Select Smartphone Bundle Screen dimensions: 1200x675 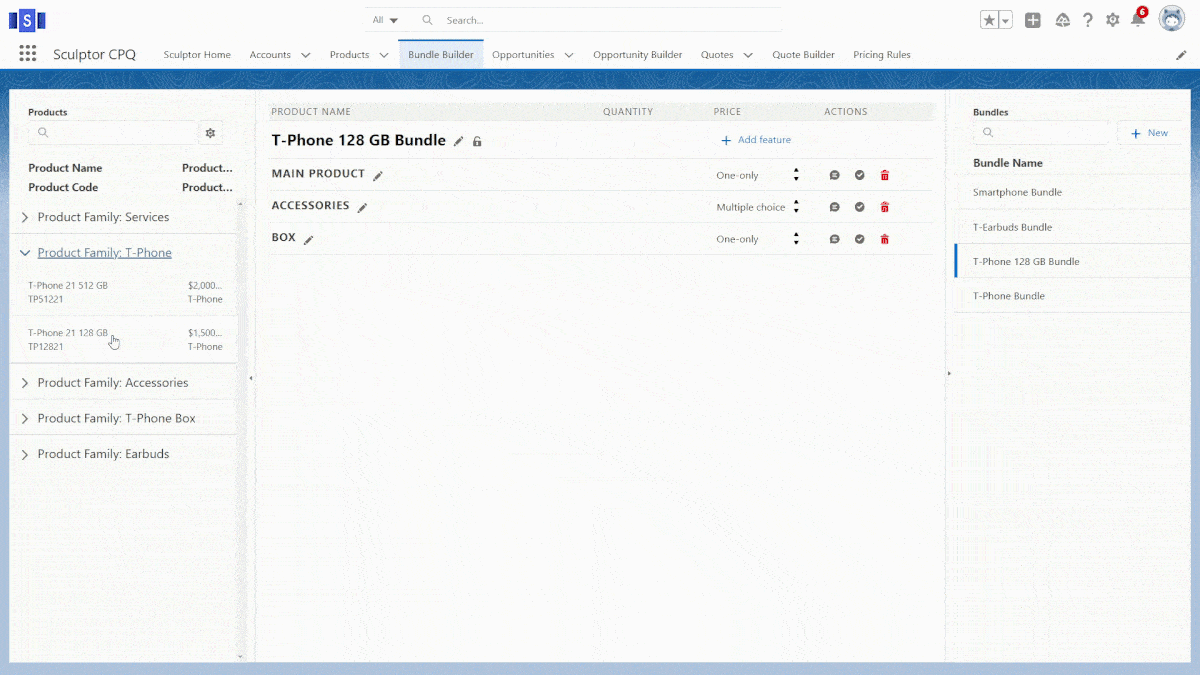click(x=1071, y=192)
